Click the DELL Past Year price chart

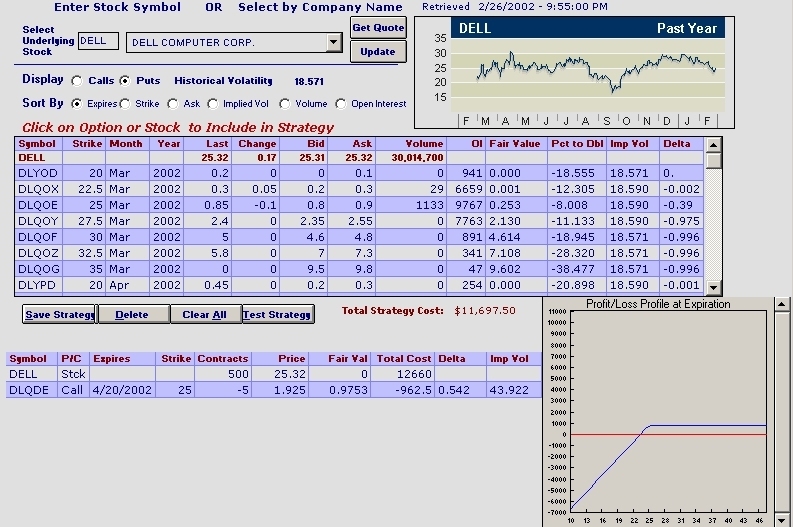pos(575,72)
